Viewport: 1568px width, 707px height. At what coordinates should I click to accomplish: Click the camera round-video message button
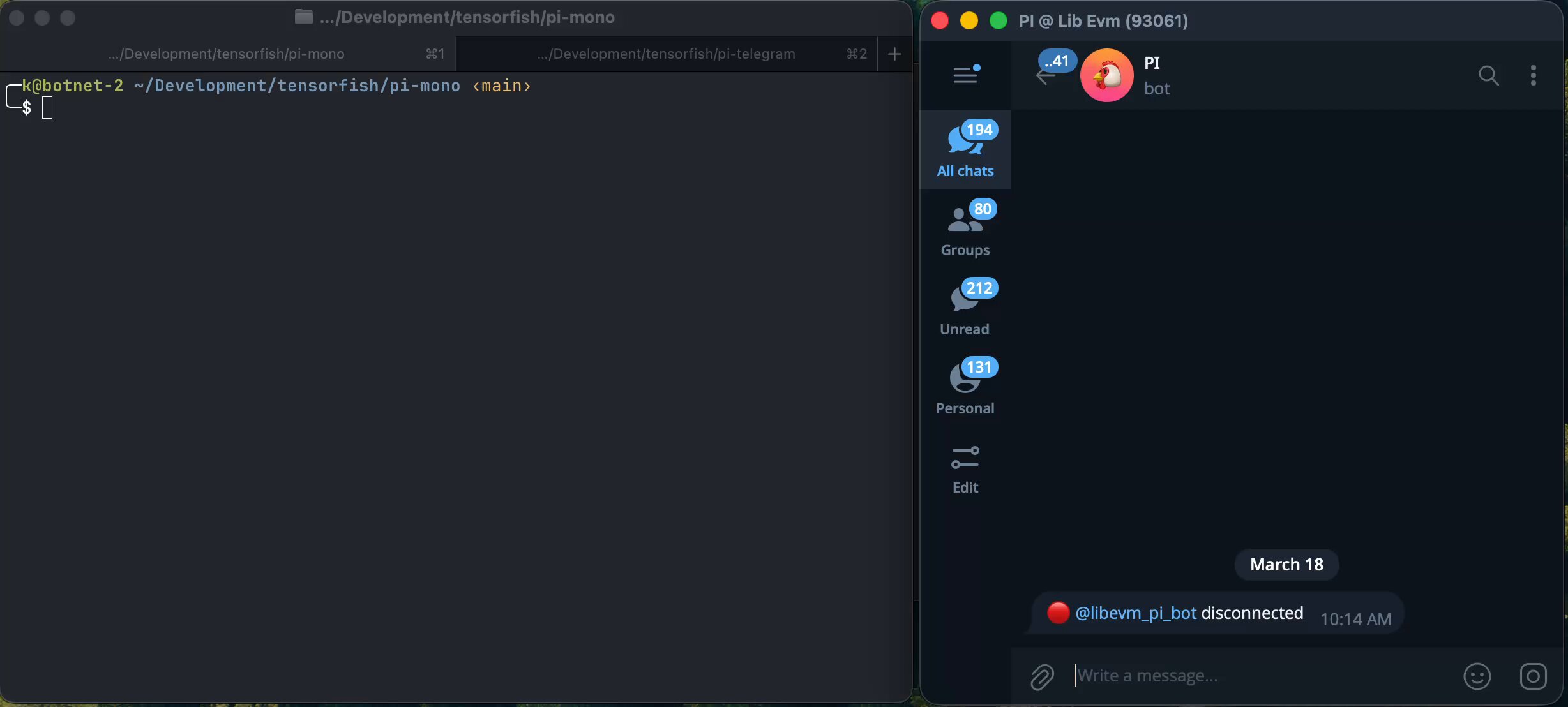pos(1533,676)
